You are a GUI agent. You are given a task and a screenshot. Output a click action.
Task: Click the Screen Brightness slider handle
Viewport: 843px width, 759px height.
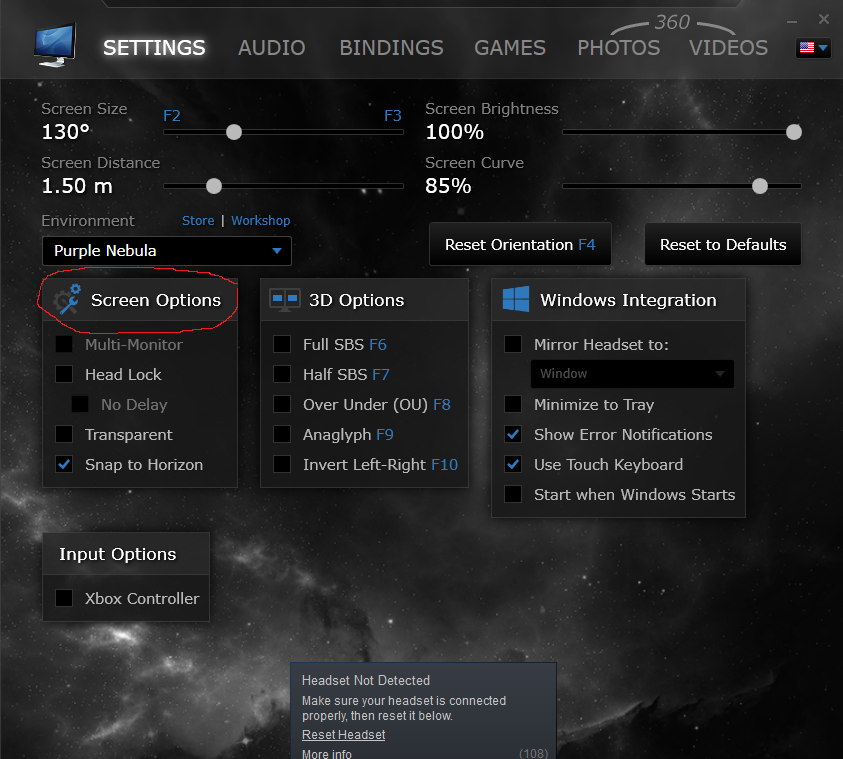coord(794,132)
